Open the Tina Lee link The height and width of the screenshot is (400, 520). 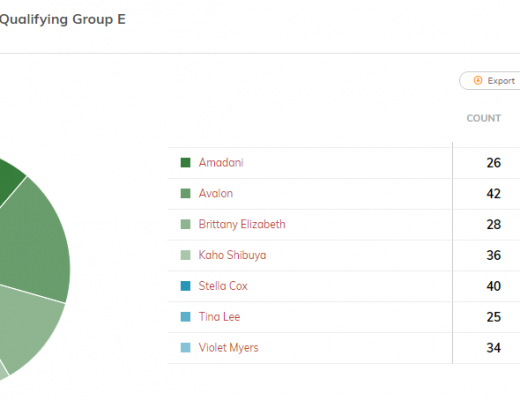219,317
